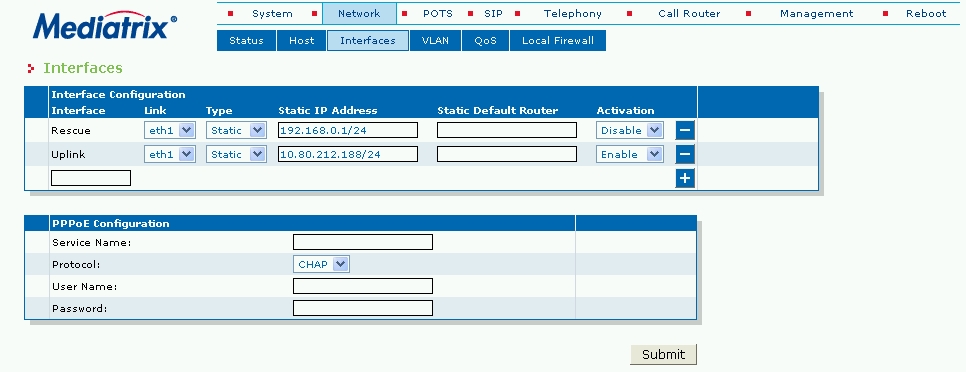Click the PPPoE Configuration section title

(x=110, y=224)
